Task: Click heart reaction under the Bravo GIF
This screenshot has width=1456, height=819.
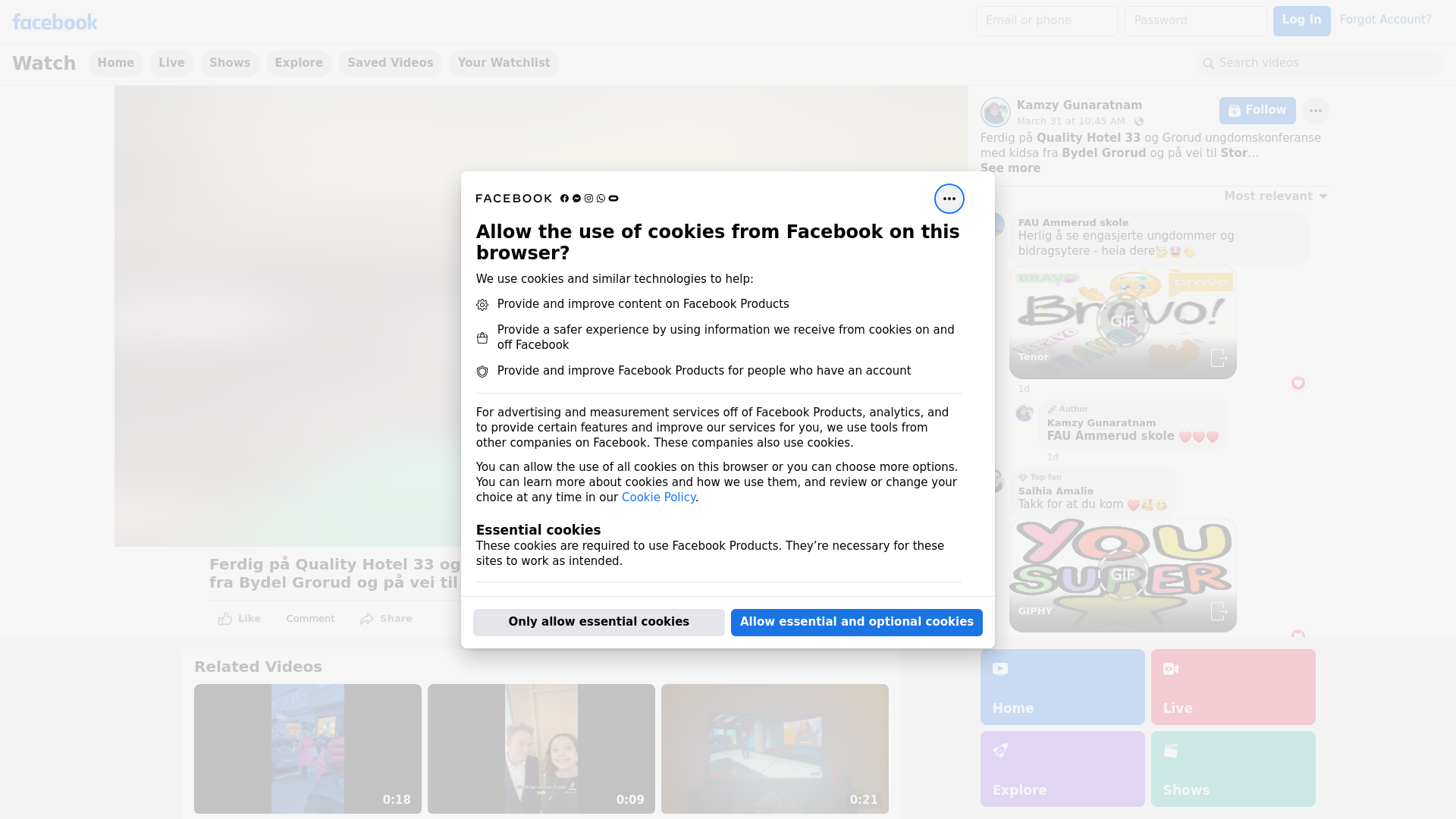Action: pos(1298,384)
